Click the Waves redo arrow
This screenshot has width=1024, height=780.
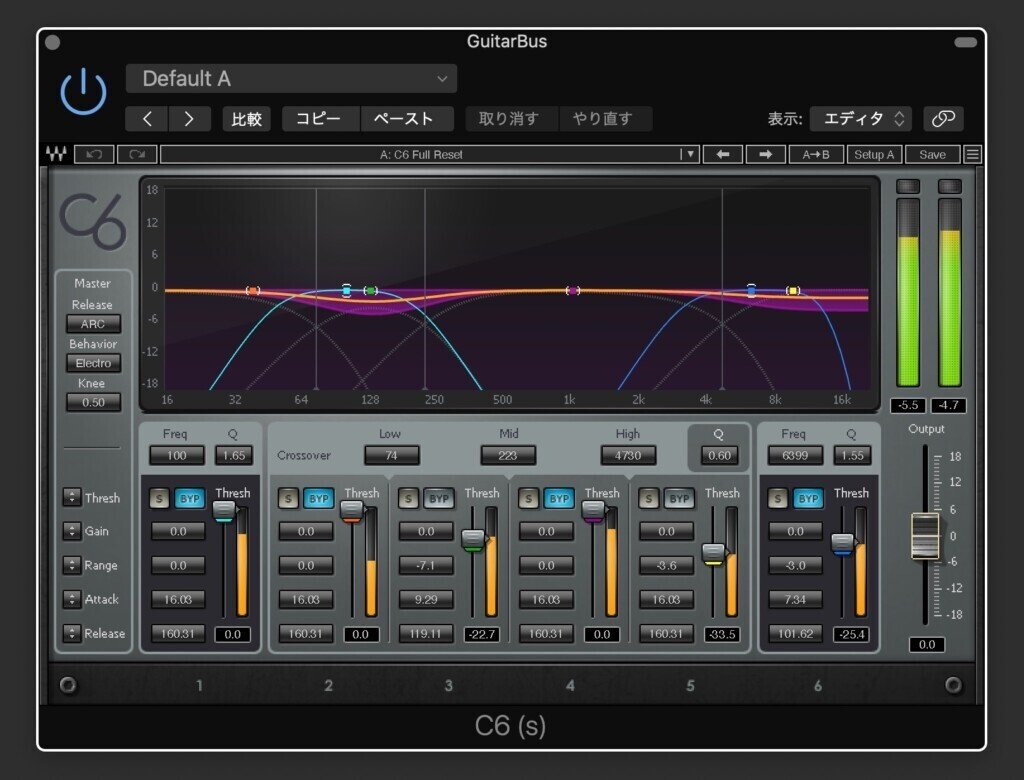[137, 154]
